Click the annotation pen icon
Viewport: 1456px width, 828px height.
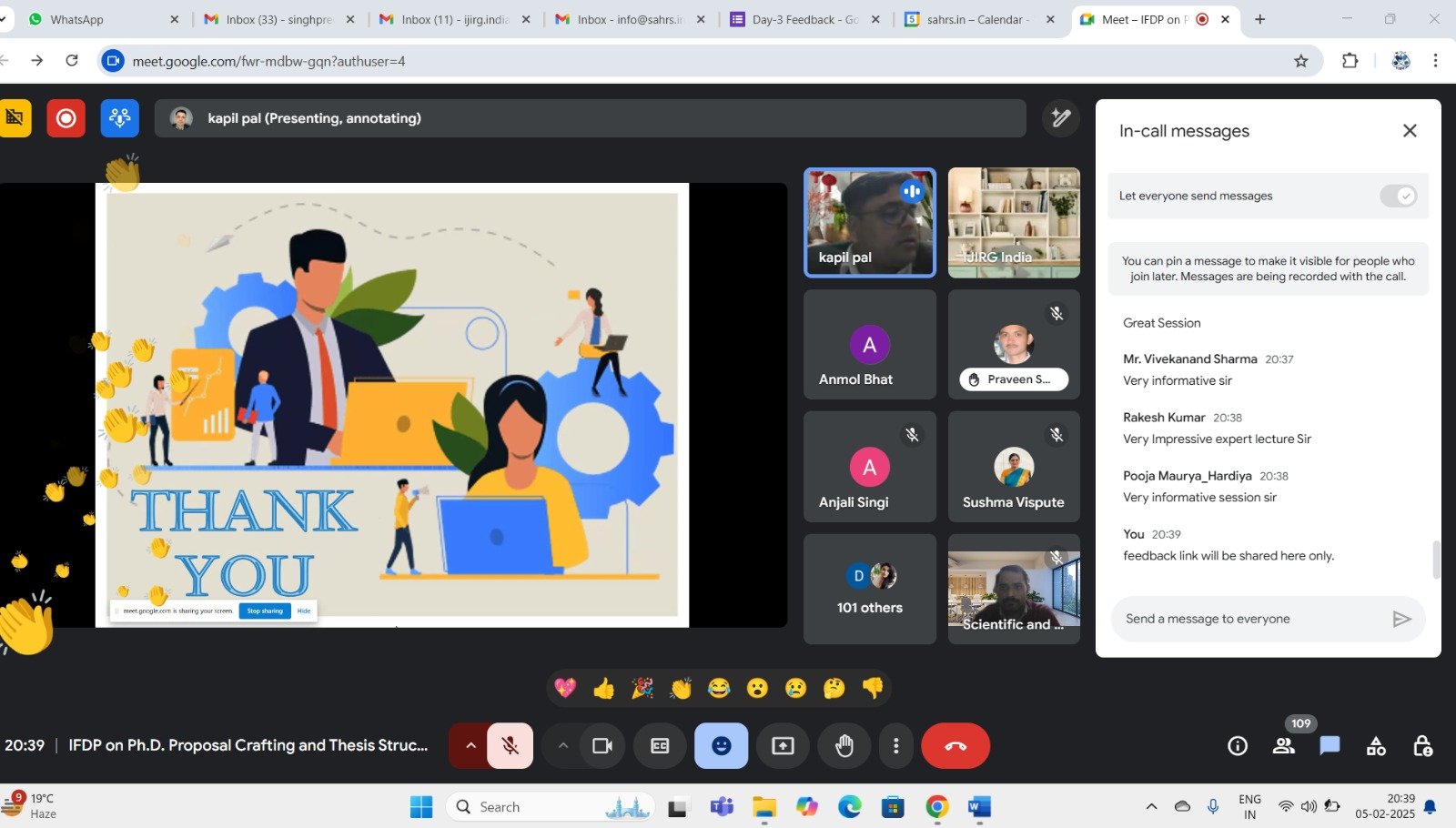pyautogui.click(x=1060, y=118)
